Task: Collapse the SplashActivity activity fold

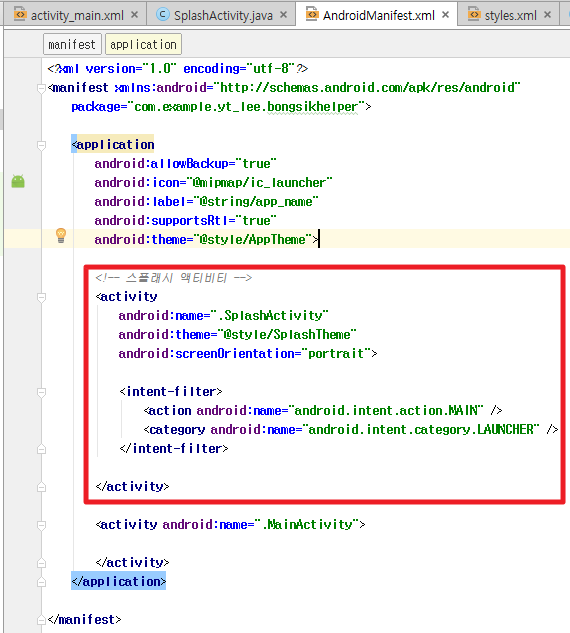Action: click(x=41, y=297)
